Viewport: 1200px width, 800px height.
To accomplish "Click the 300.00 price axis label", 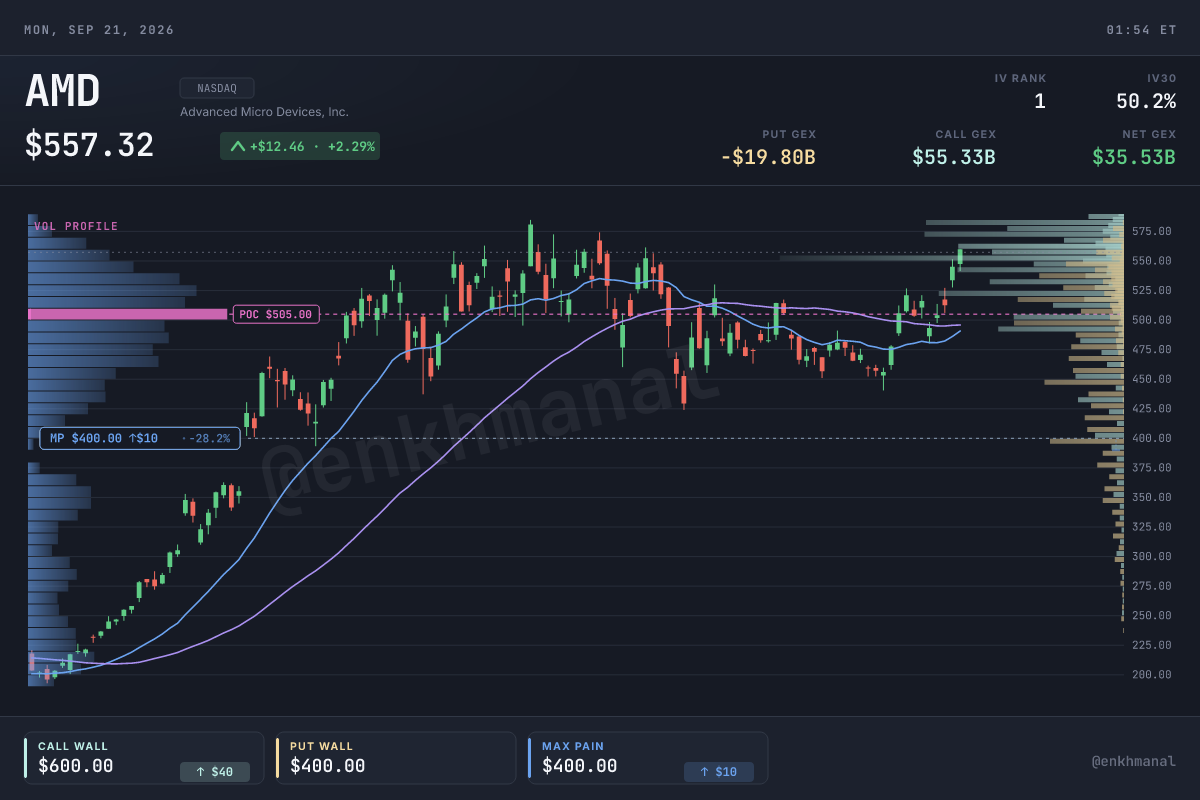I will click(1152, 556).
